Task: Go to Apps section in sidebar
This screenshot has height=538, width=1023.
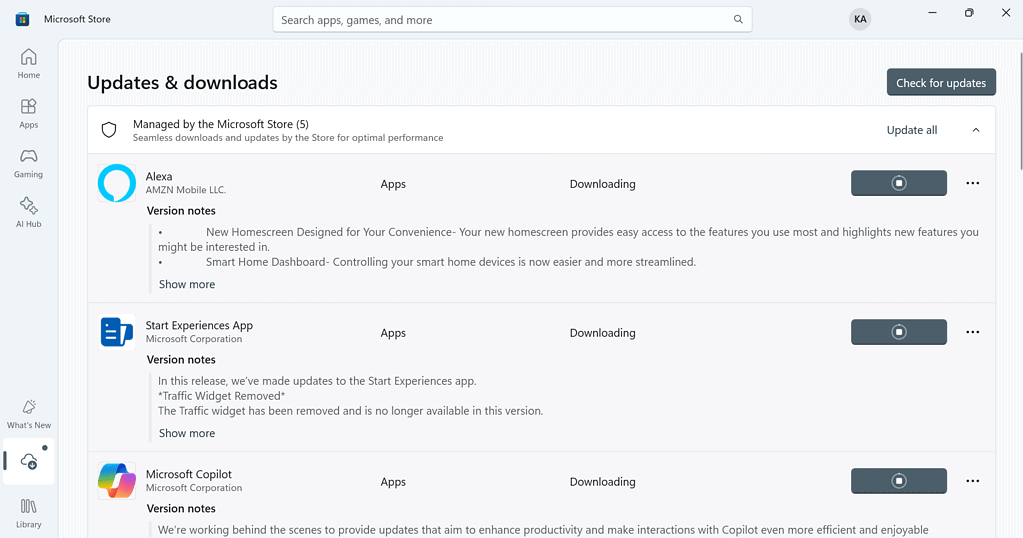Action: (x=28, y=113)
